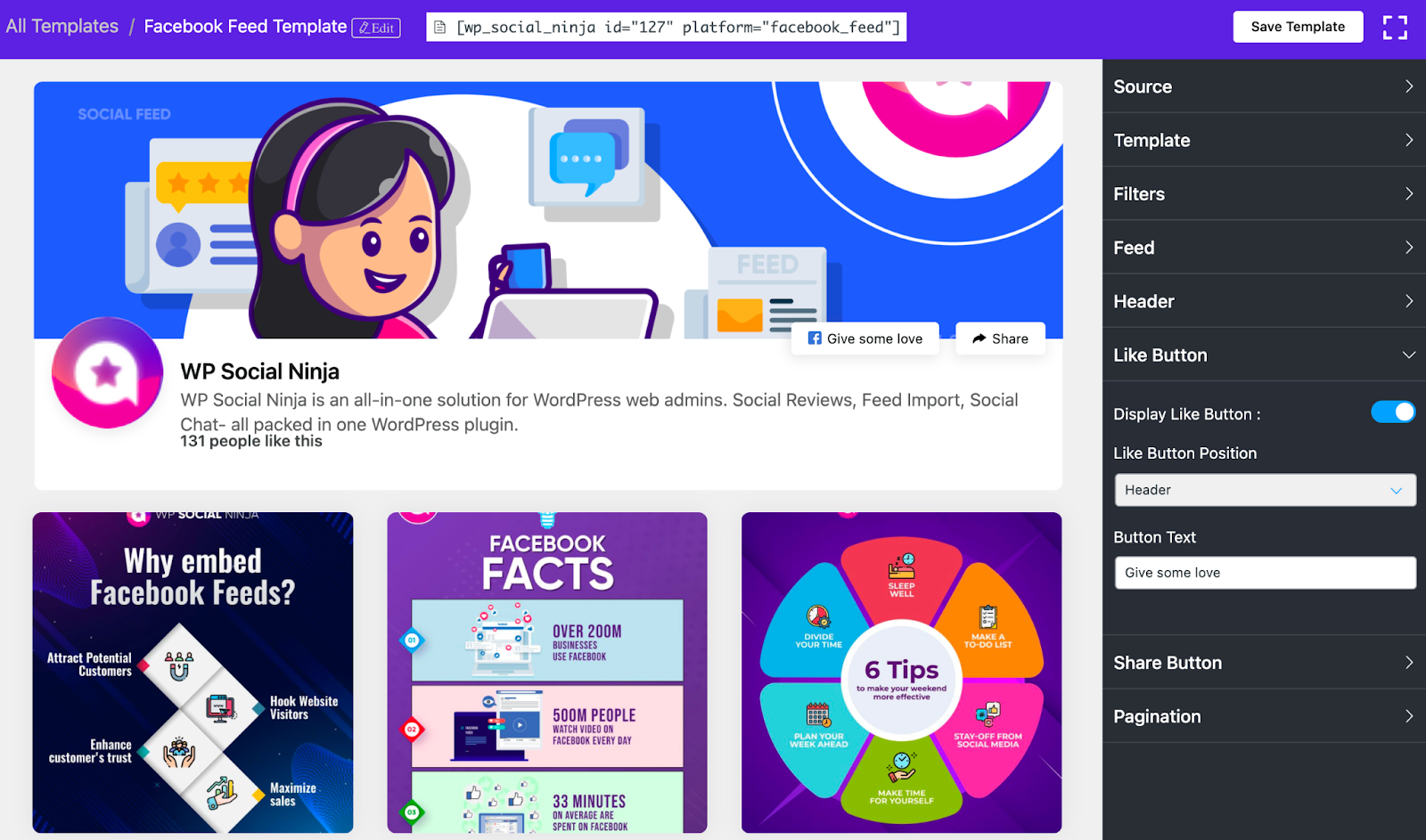The image size is (1426, 840).
Task: Expand the Filters section
Action: tap(1264, 193)
